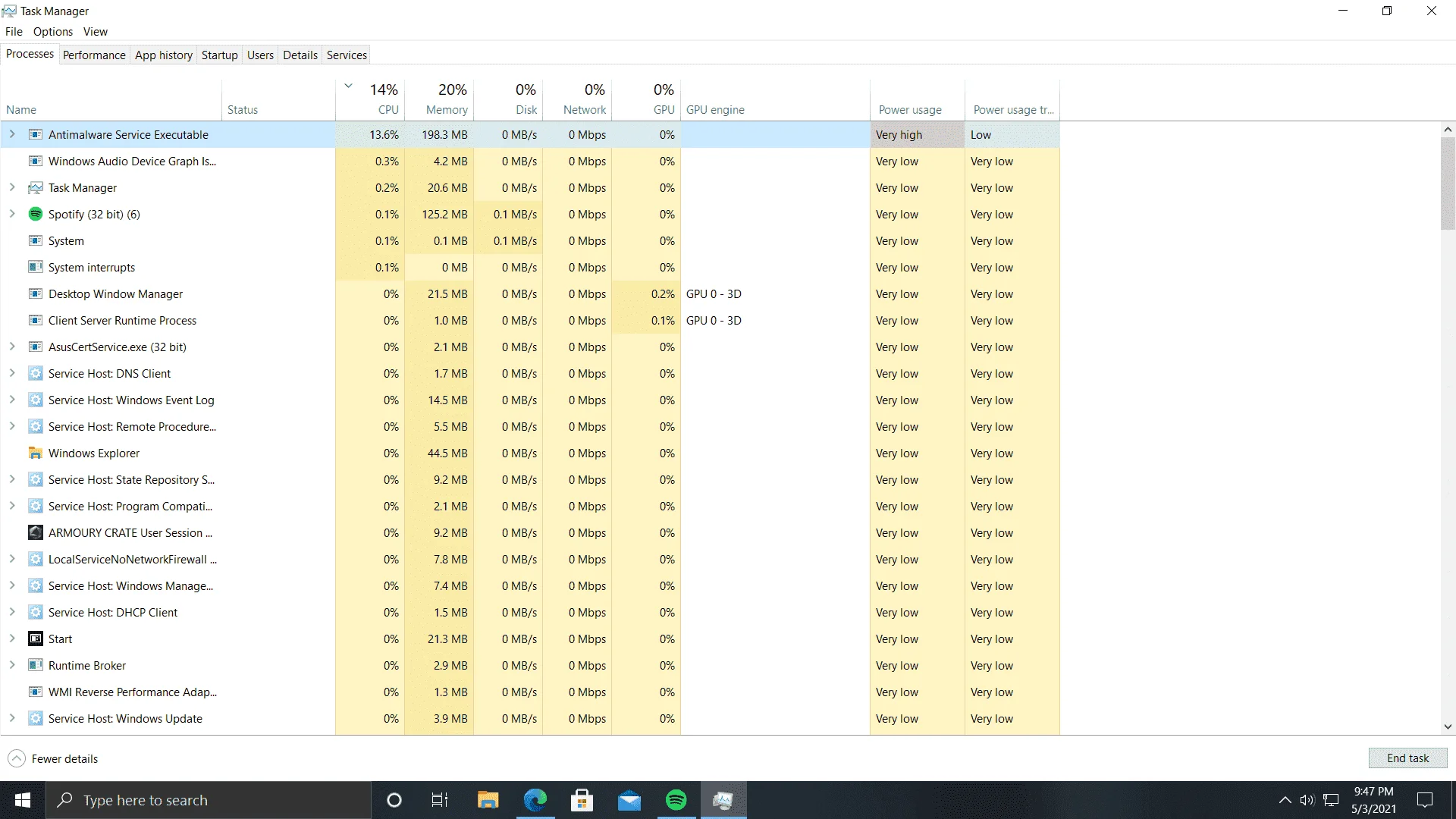1456x819 pixels.
Task: Expand the Task Manager process group
Action: (12, 188)
